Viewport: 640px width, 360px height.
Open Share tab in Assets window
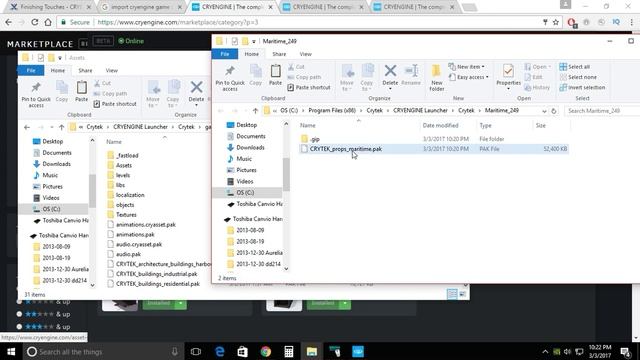click(x=85, y=70)
